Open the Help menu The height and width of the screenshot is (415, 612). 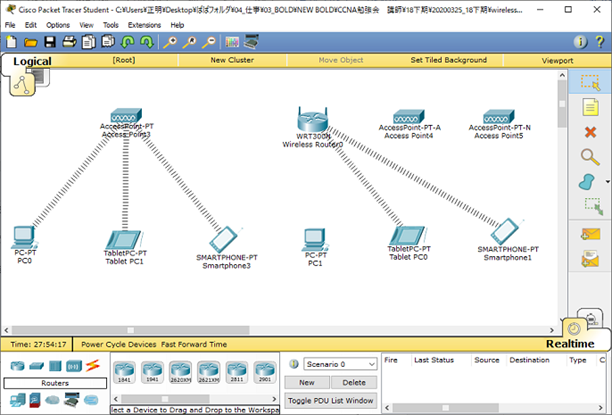(x=177, y=25)
